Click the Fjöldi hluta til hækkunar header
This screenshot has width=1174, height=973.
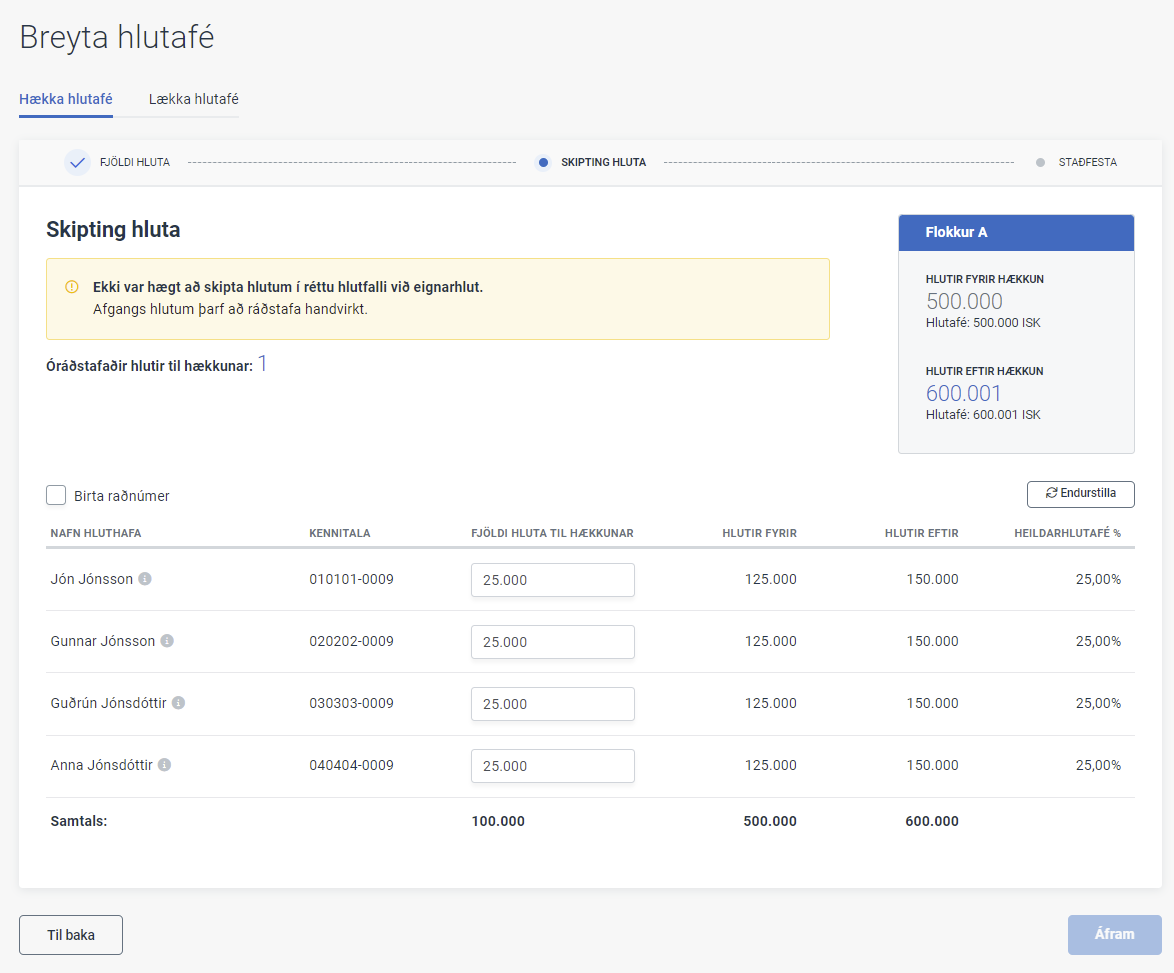coord(552,533)
